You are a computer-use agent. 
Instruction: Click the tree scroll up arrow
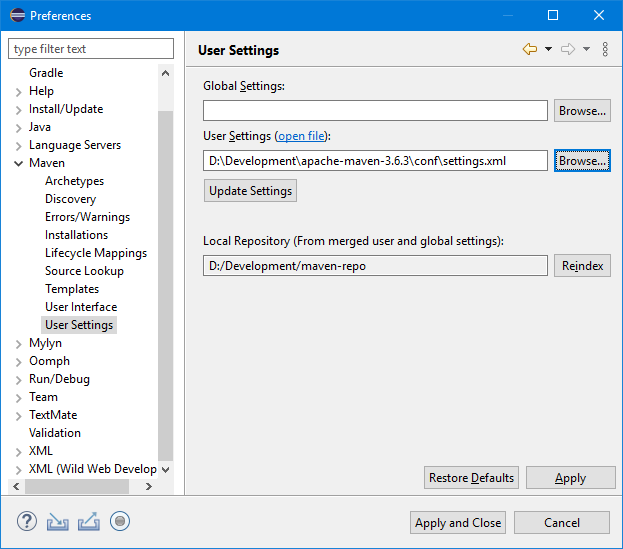coord(166,73)
